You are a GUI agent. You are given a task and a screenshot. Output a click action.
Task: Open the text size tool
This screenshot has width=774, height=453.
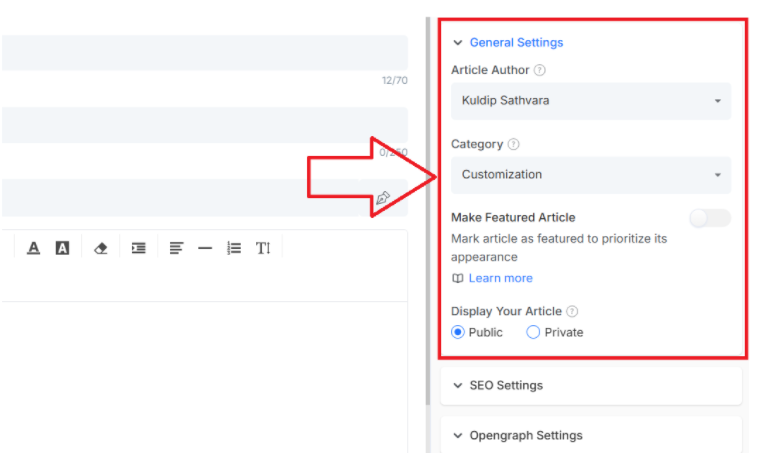pos(263,248)
